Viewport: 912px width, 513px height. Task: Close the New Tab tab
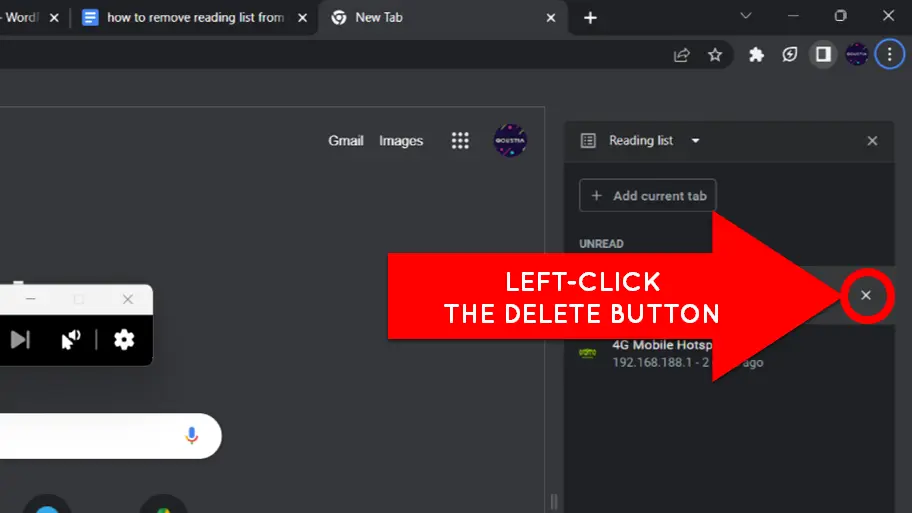pos(551,18)
